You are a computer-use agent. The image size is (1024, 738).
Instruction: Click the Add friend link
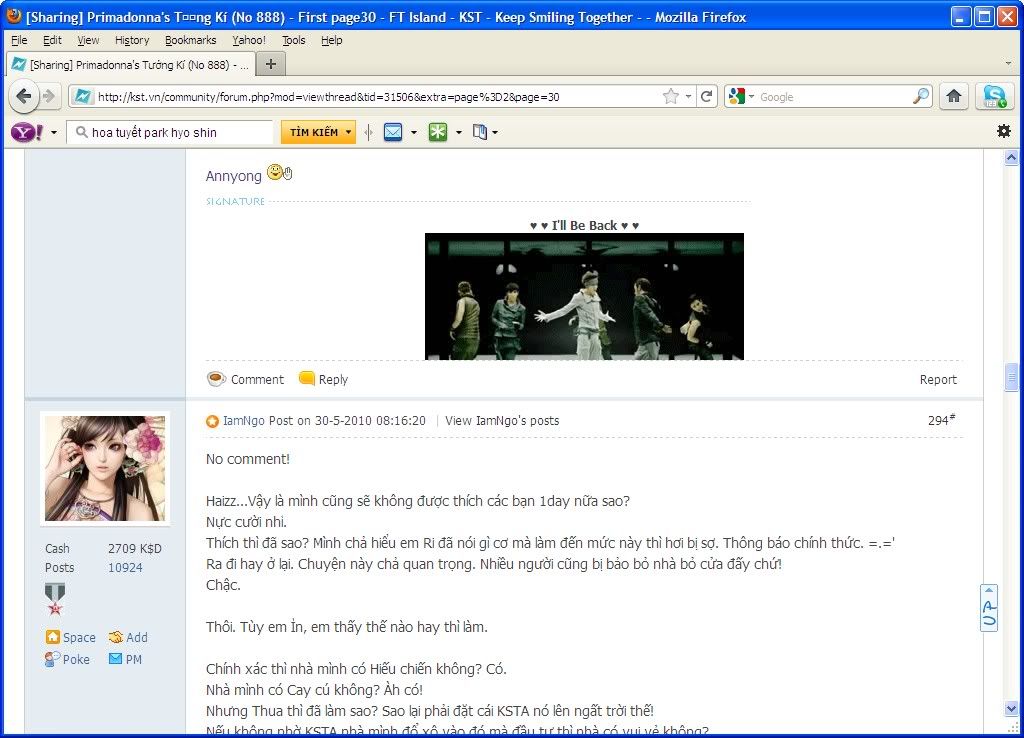[136, 637]
